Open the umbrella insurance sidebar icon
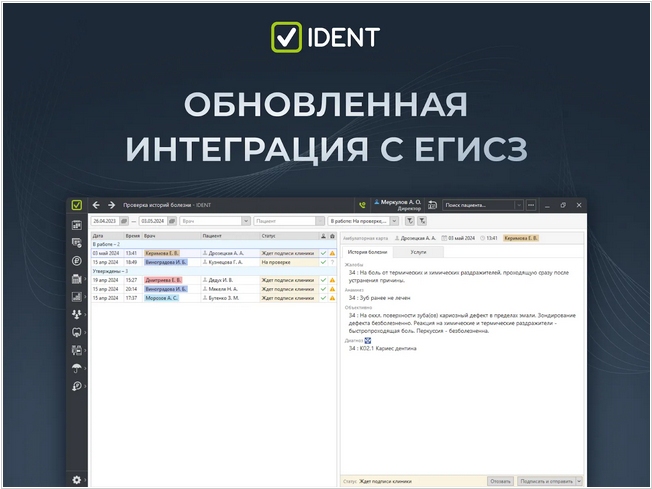The width and height of the screenshot is (652, 489). tap(77, 368)
